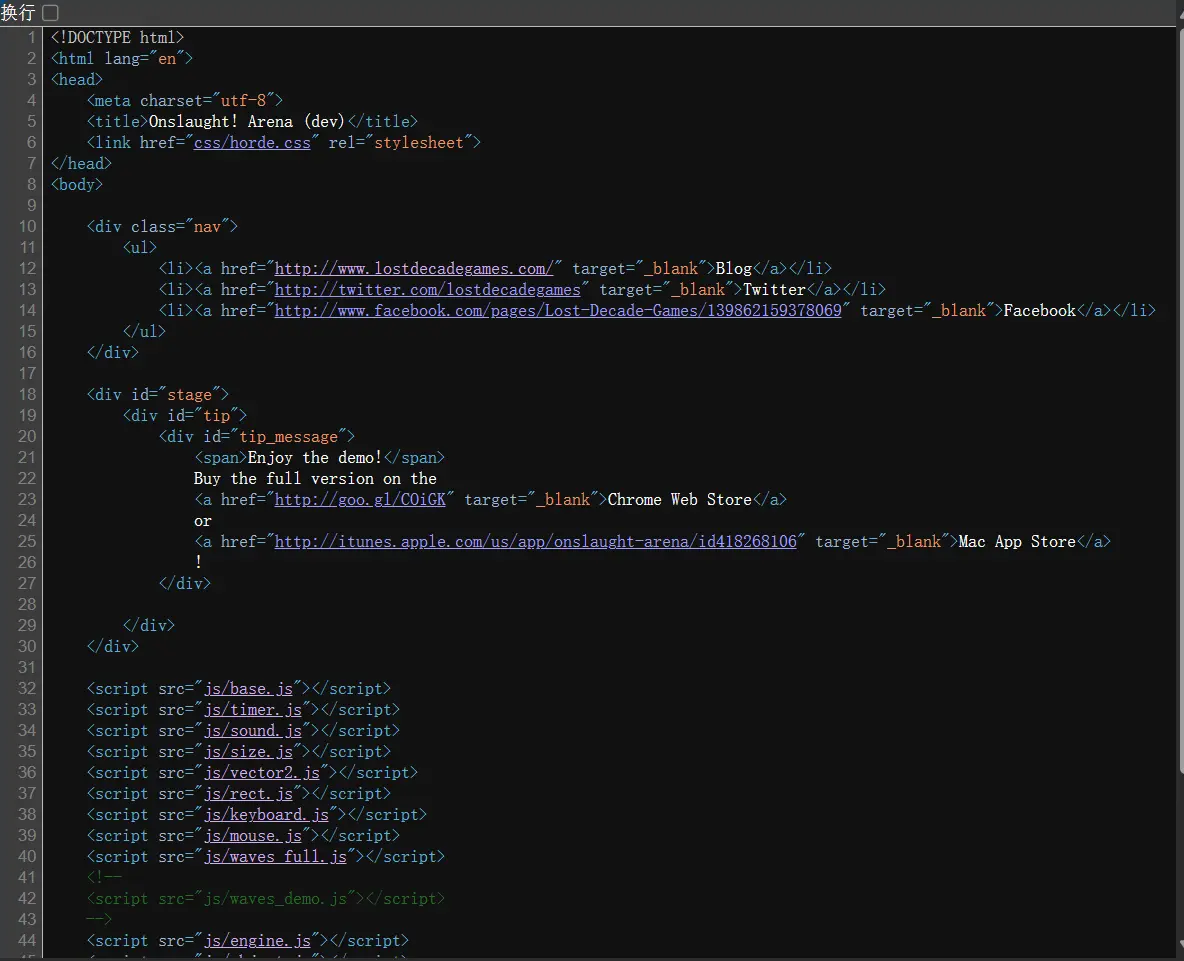Open the js/waves_full.js script link

point(275,856)
